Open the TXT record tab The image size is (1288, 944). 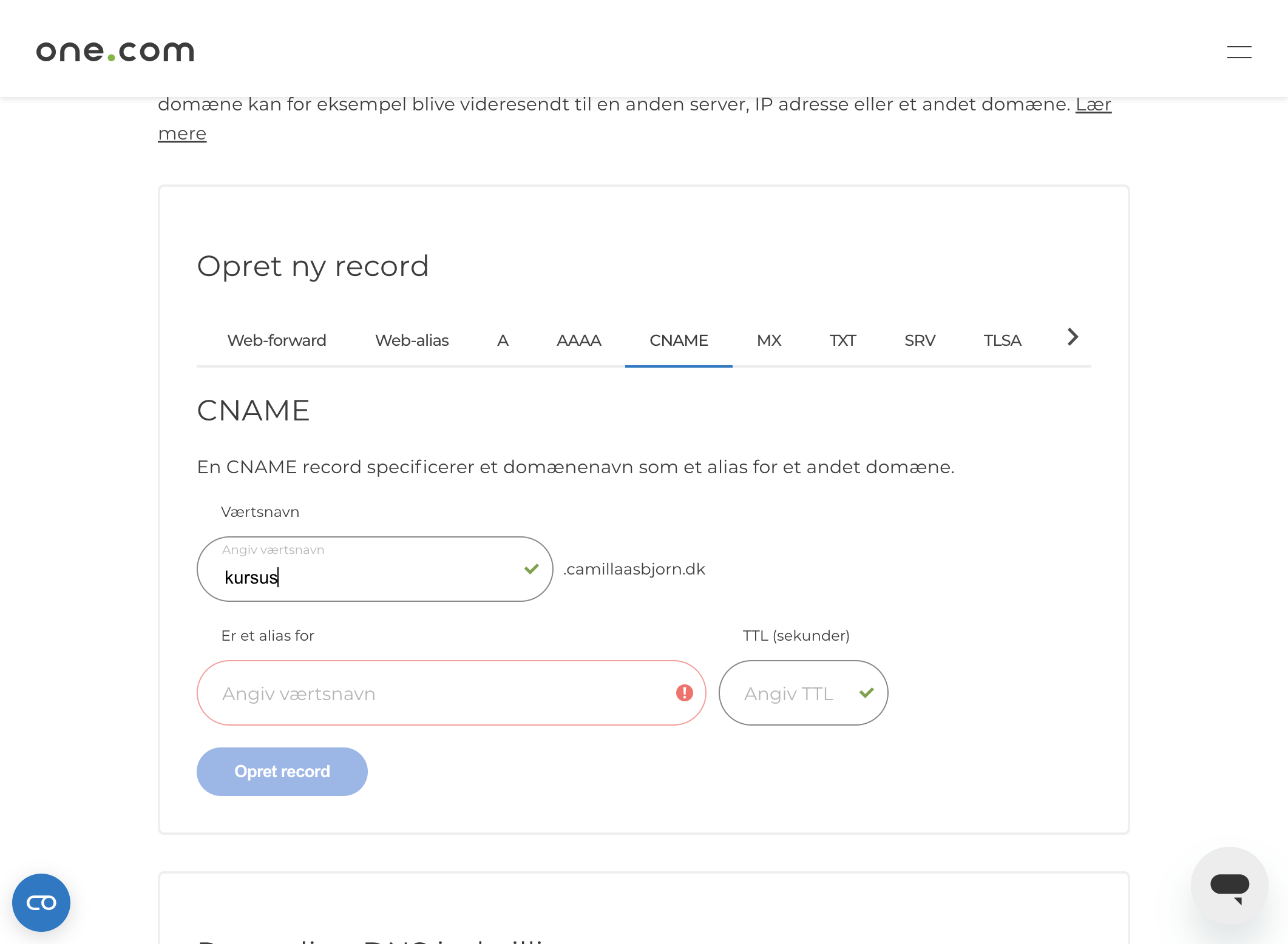842,340
